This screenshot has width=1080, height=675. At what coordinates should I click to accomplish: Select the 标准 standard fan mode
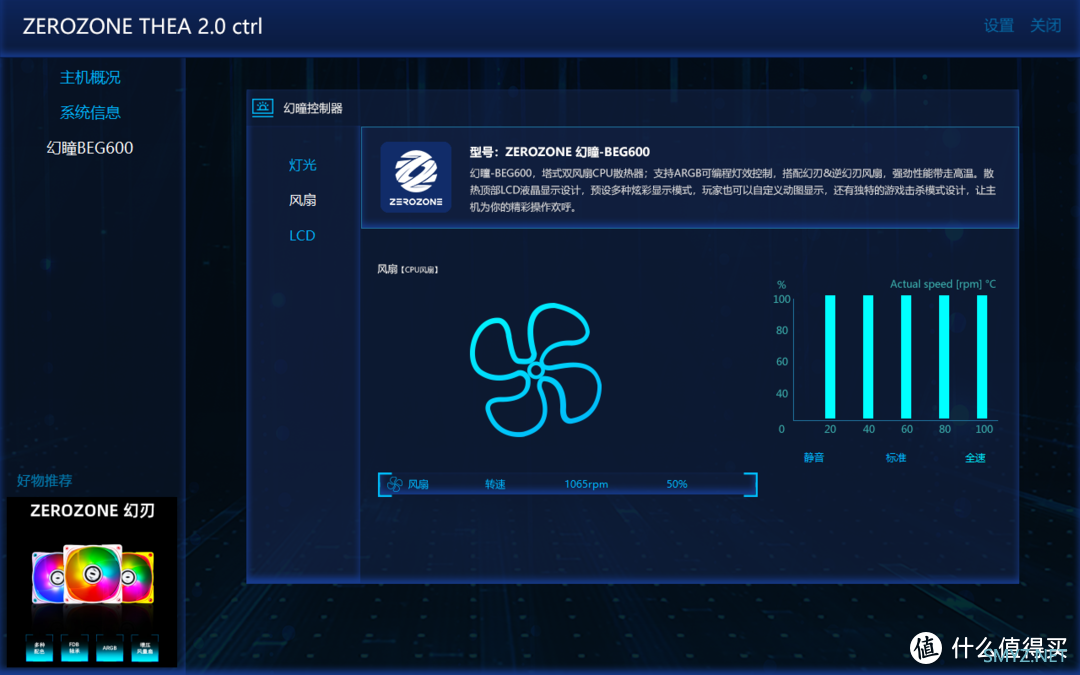coord(895,457)
